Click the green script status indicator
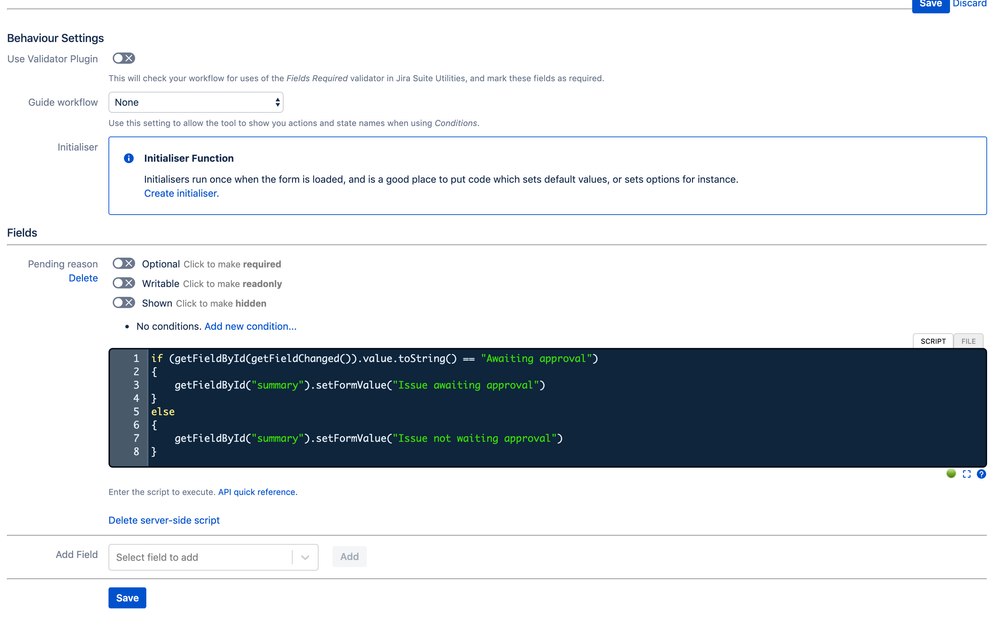This screenshot has height=628, width=999. coord(951,474)
